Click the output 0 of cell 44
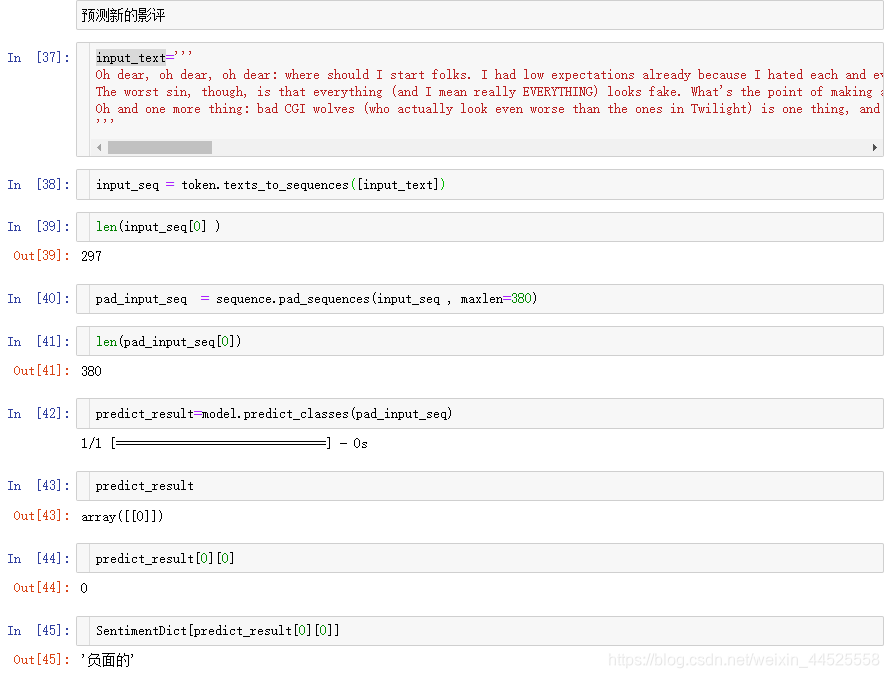This screenshot has height=678, width=889. [x=84, y=588]
